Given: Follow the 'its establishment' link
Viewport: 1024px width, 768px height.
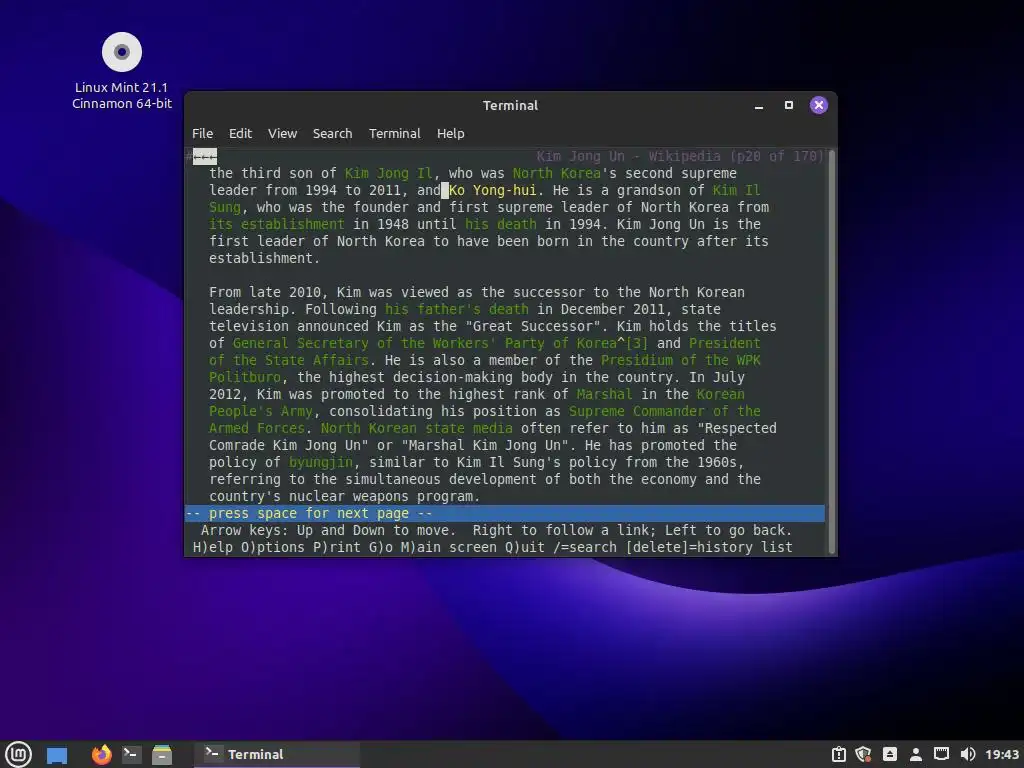Looking at the screenshot, I should (276, 224).
